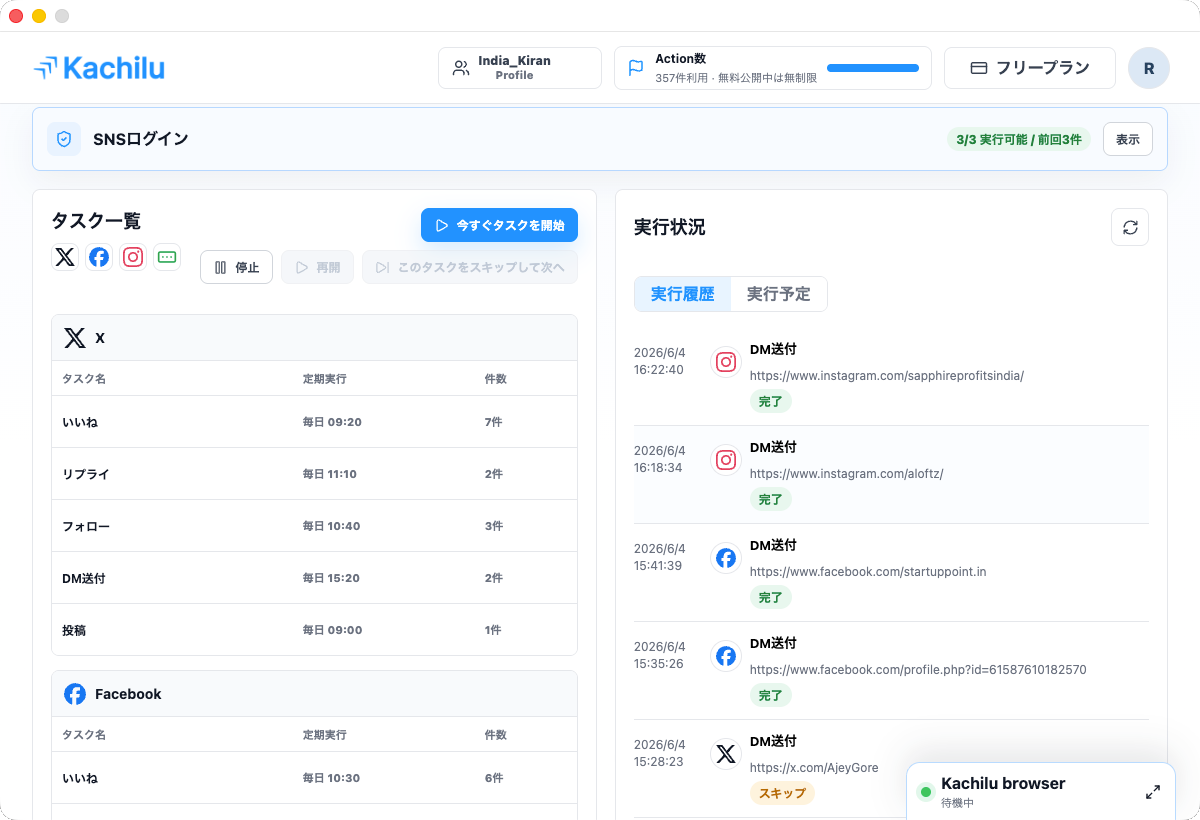Click the タスク名 column header in Facebook table
Image resolution: width=1200 pixels, height=820 pixels.
[x=84, y=735]
